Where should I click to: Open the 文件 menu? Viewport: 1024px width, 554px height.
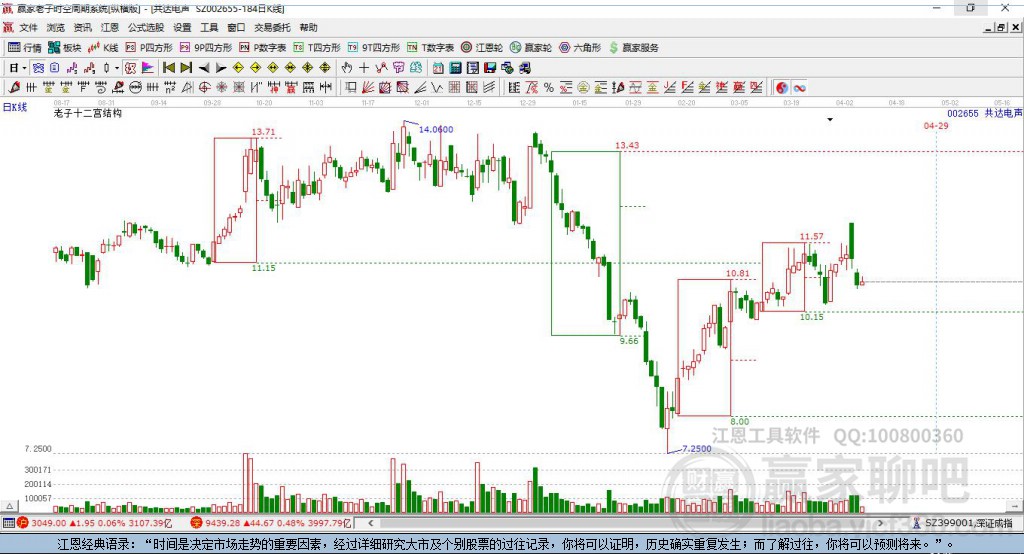(28, 27)
